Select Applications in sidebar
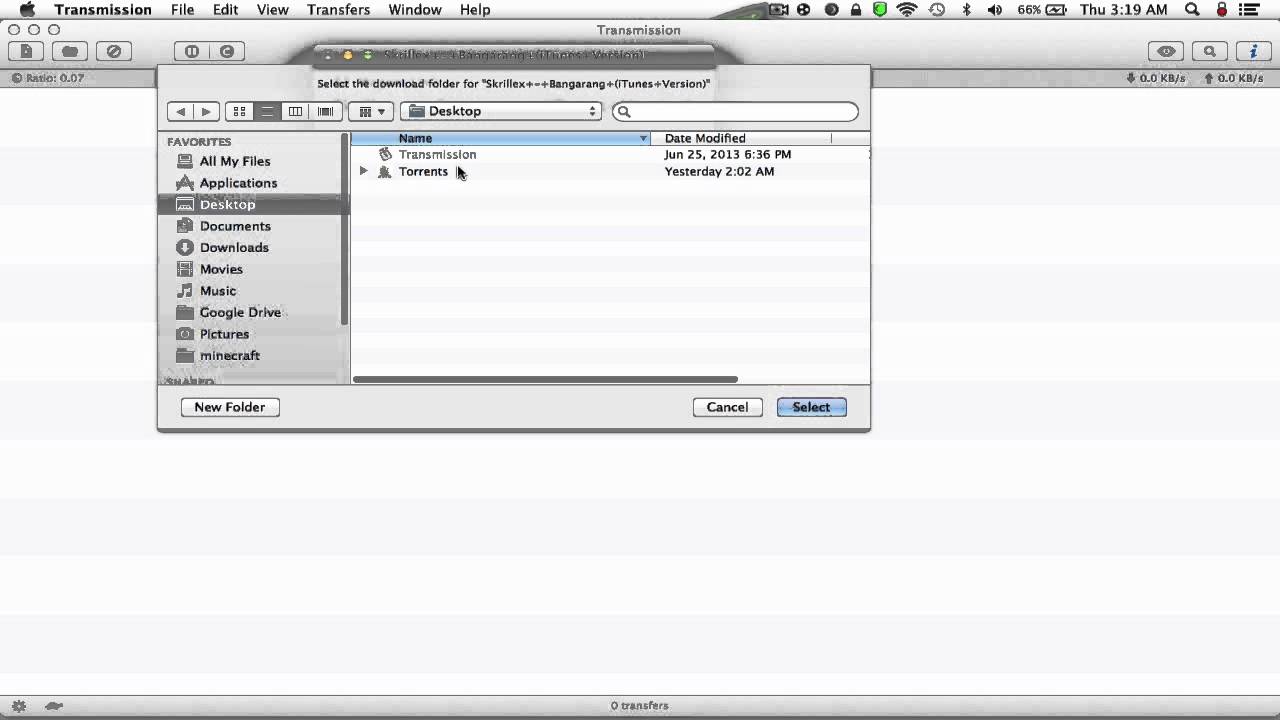Image resolution: width=1280 pixels, height=720 pixels. pos(238,183)
